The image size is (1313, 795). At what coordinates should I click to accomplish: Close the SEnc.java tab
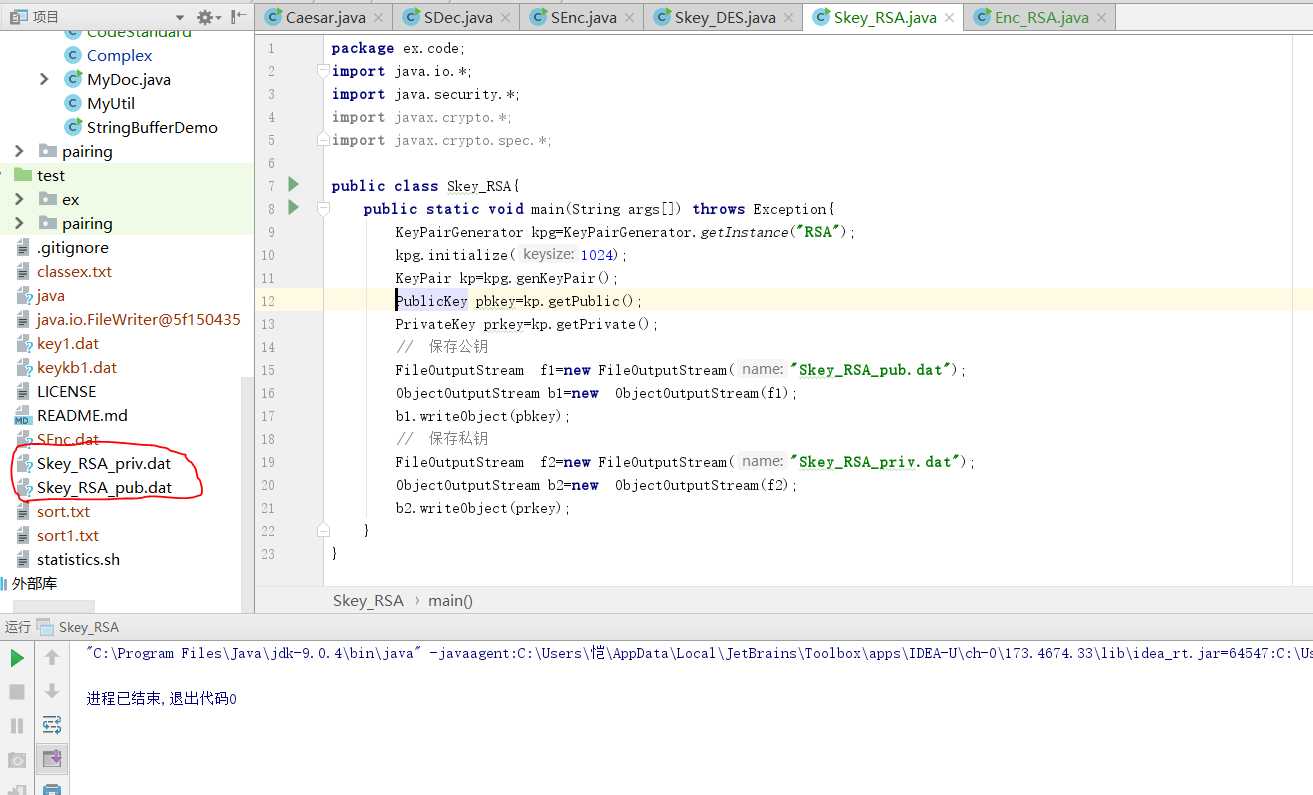point(629,18)
